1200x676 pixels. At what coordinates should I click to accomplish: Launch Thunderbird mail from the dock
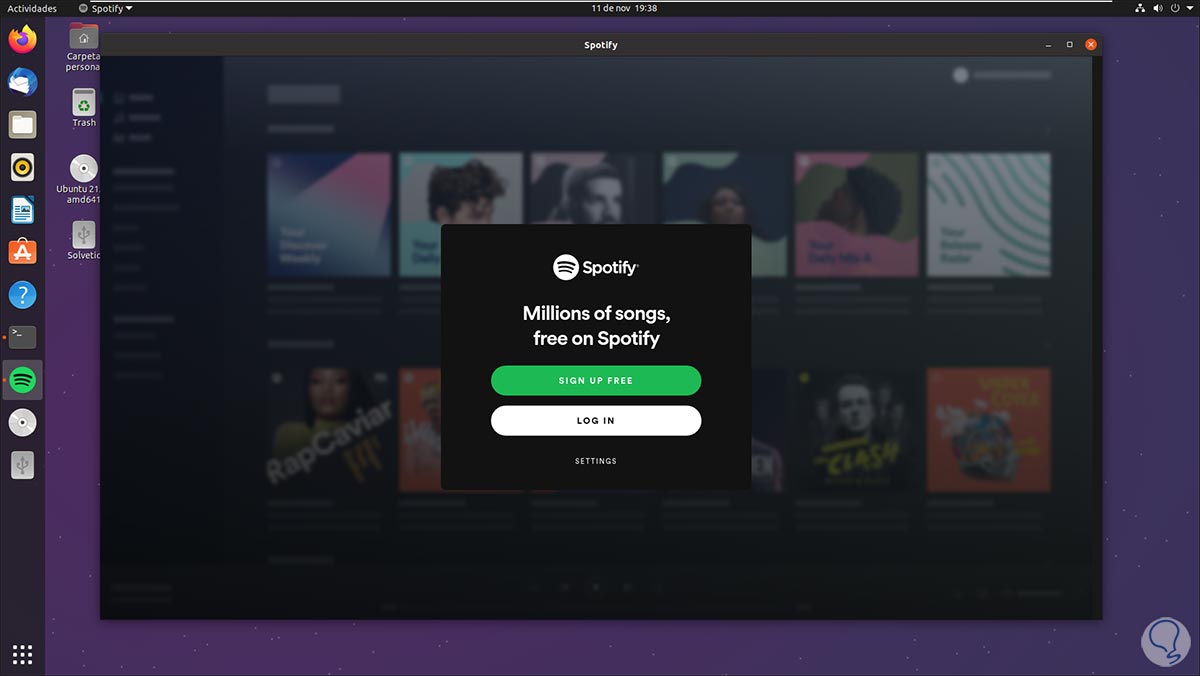tap(22, 82)
